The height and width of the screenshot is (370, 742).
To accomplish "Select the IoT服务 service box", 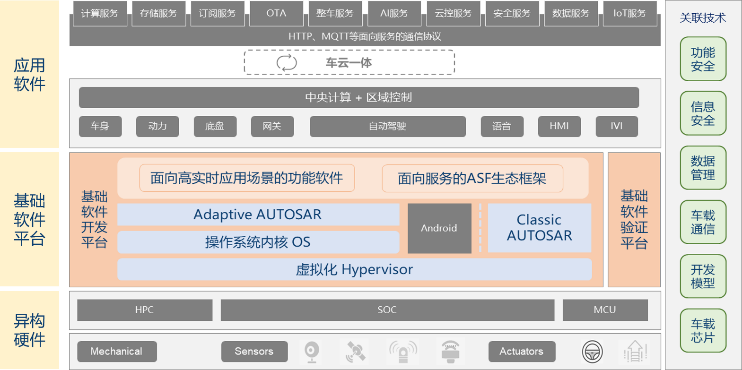I will coord(630,13).
